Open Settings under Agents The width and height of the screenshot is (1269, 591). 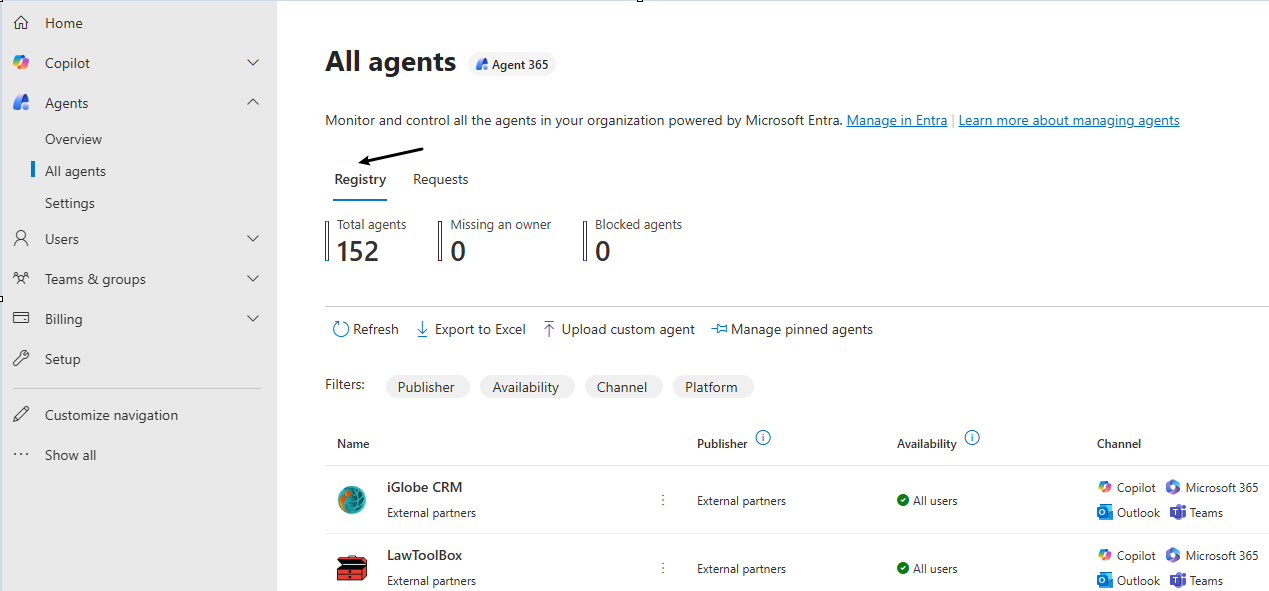pos(70,203)
